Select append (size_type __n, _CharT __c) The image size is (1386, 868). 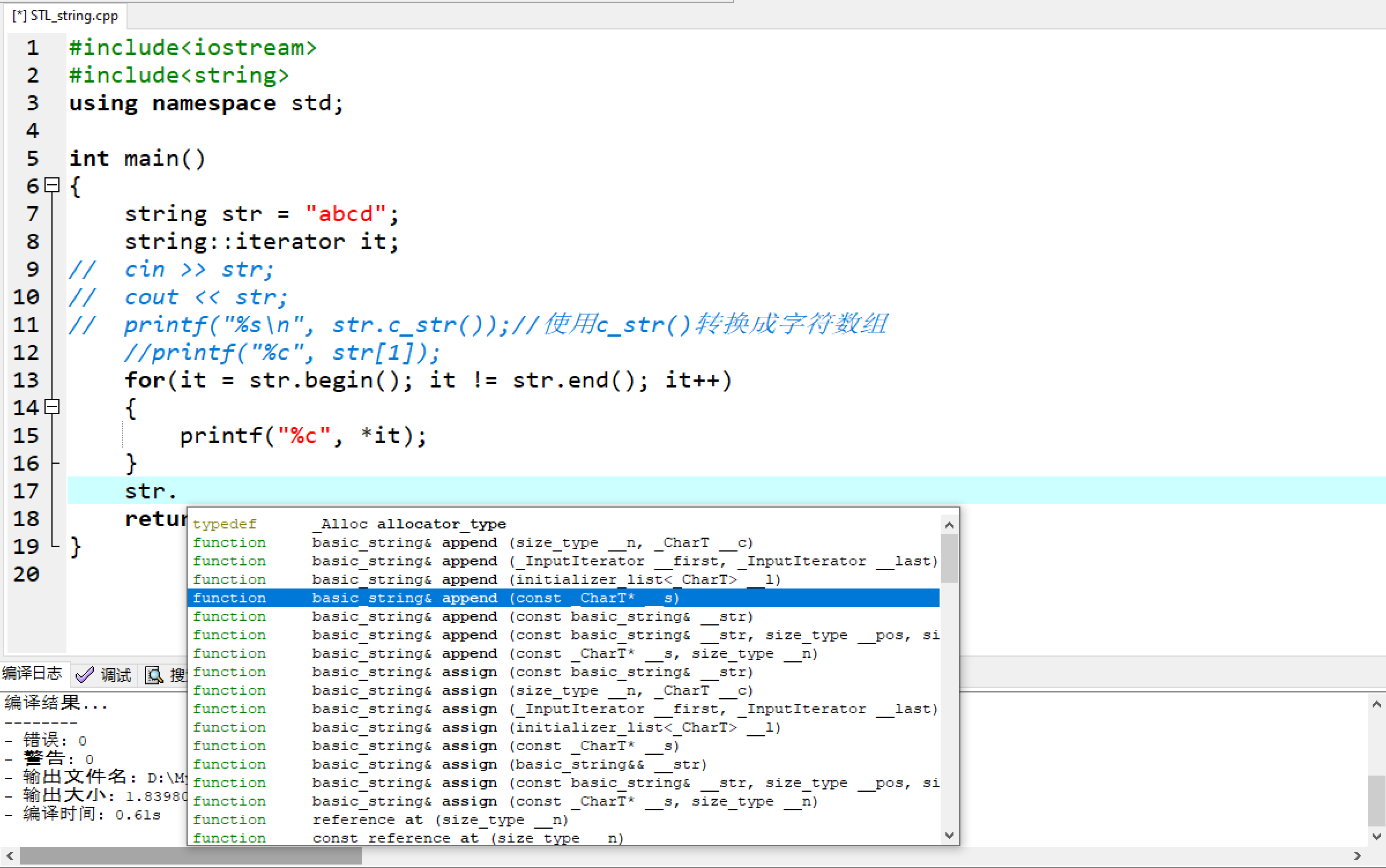[x=564, y=542]
